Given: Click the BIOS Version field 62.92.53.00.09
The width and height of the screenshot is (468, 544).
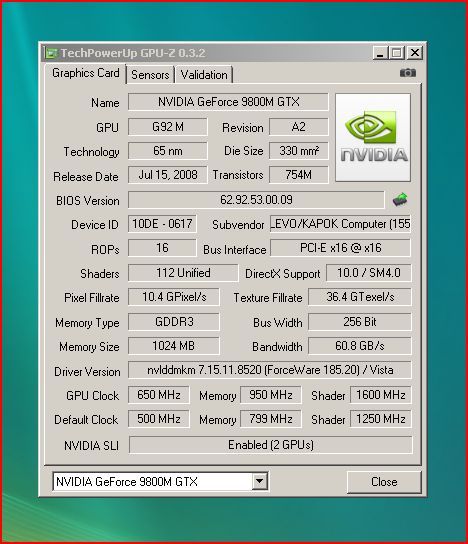Looking at the screenshot, I should [256, 200].
